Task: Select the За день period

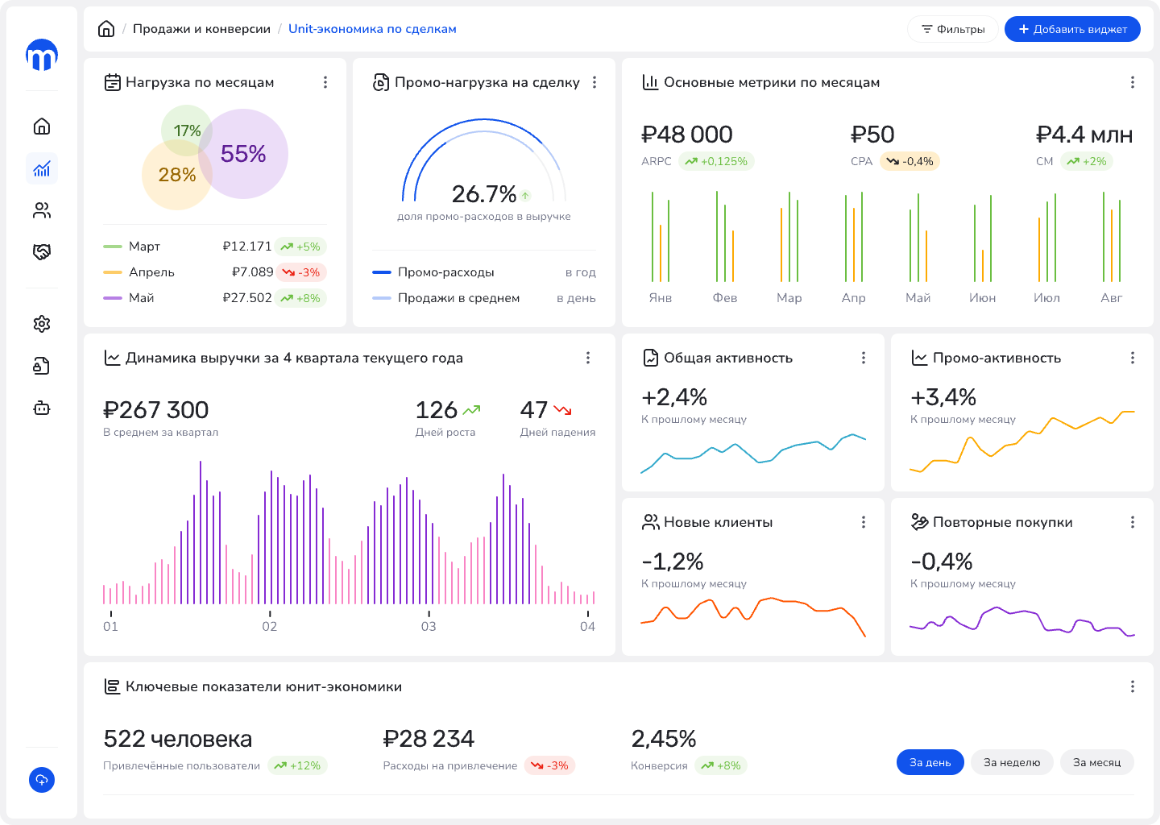Action: (930, 762)
